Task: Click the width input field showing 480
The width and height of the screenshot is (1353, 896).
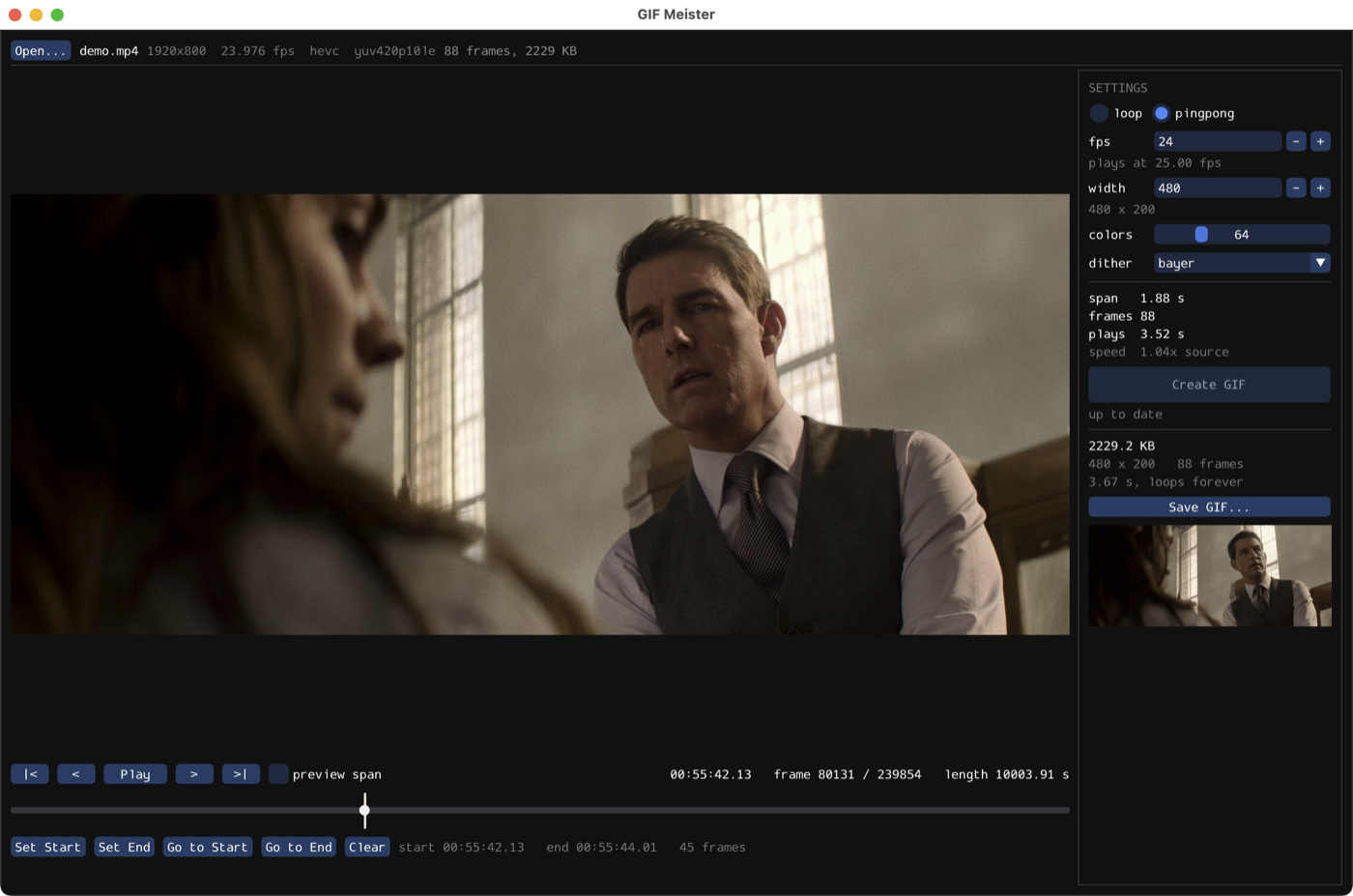Action: (1218, 188)
